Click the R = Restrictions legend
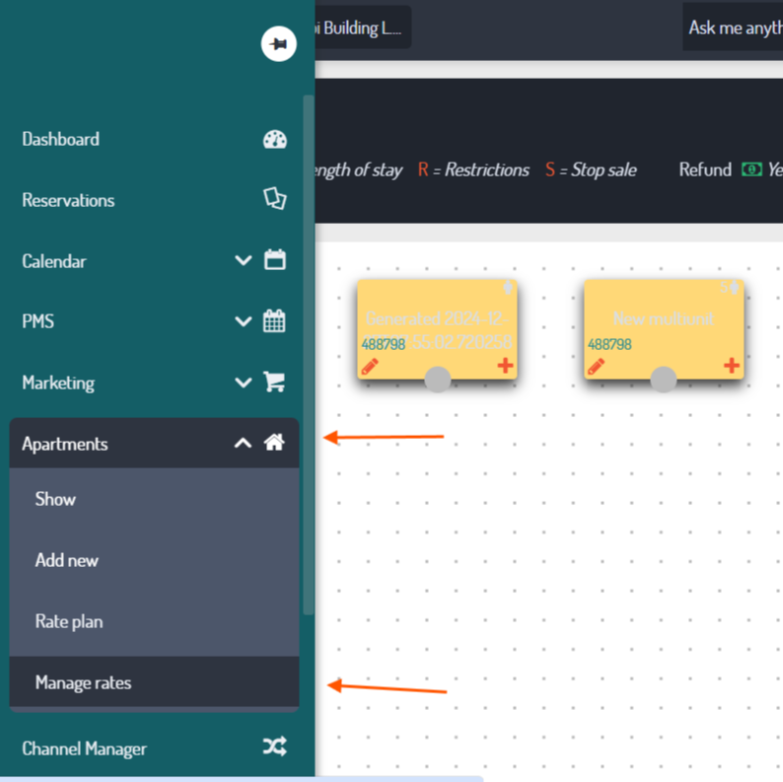This screenshot has height=782, width=783. (x=473, y=170)
